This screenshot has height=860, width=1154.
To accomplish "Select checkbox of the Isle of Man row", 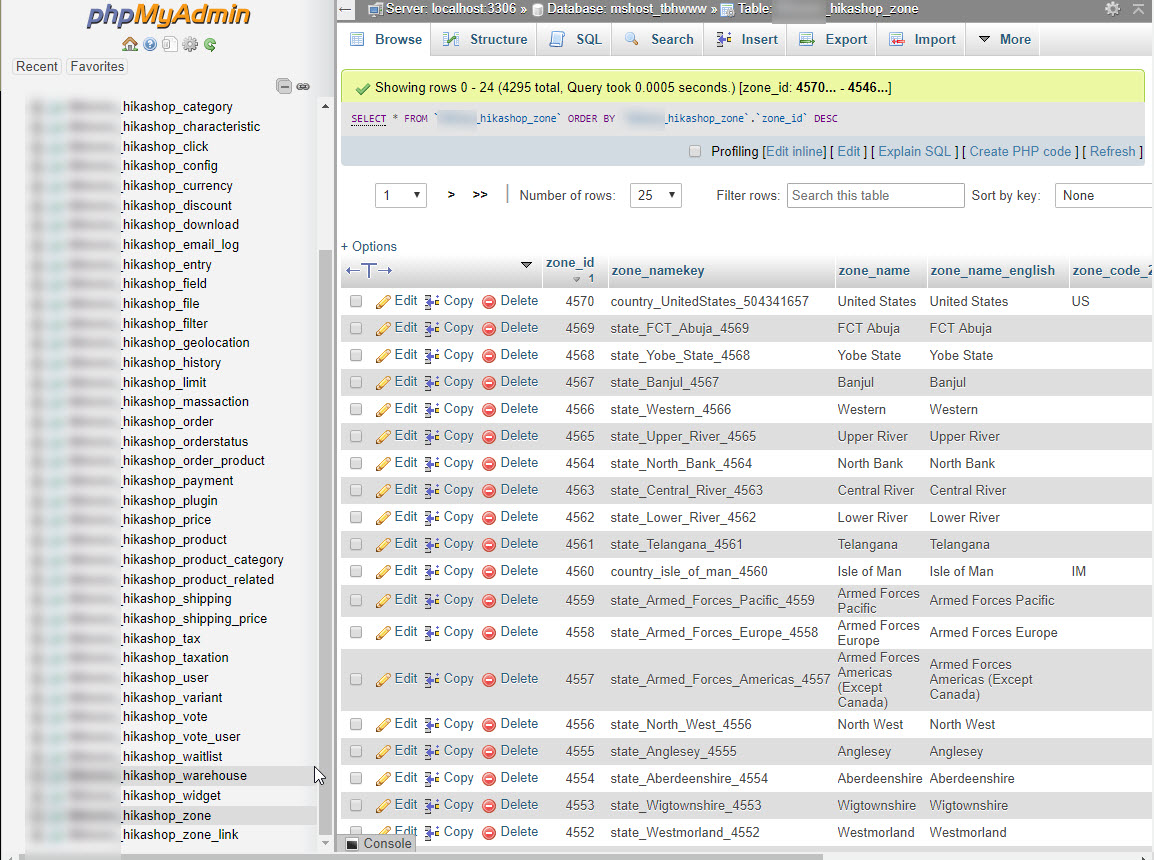I will (356, 571).
